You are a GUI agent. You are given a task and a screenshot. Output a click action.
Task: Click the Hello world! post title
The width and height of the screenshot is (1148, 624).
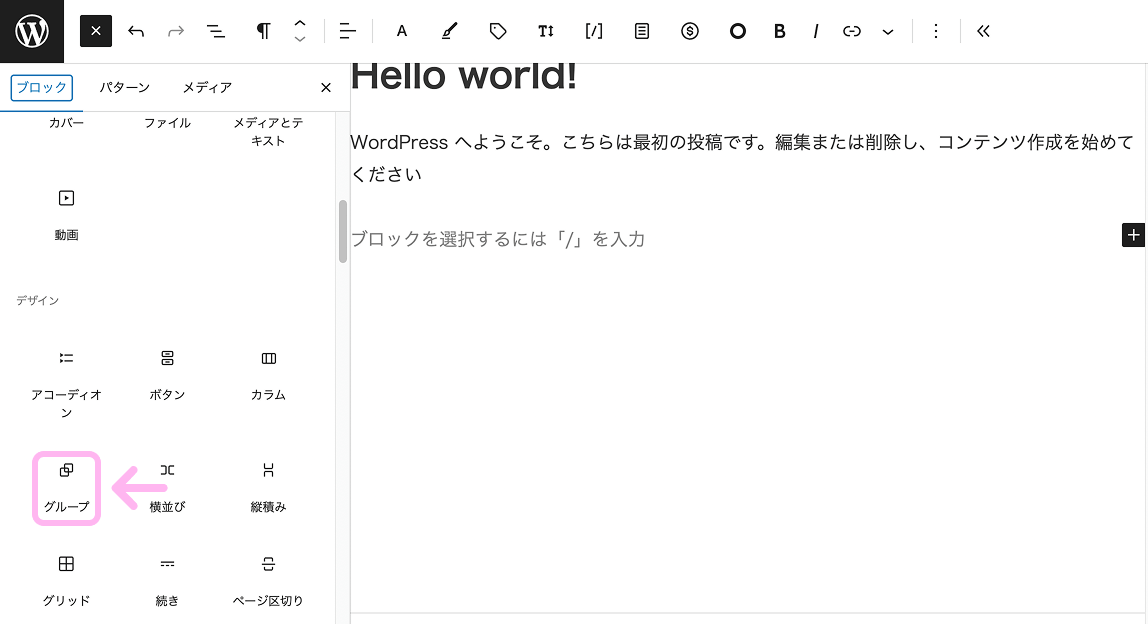click(463, 76)
